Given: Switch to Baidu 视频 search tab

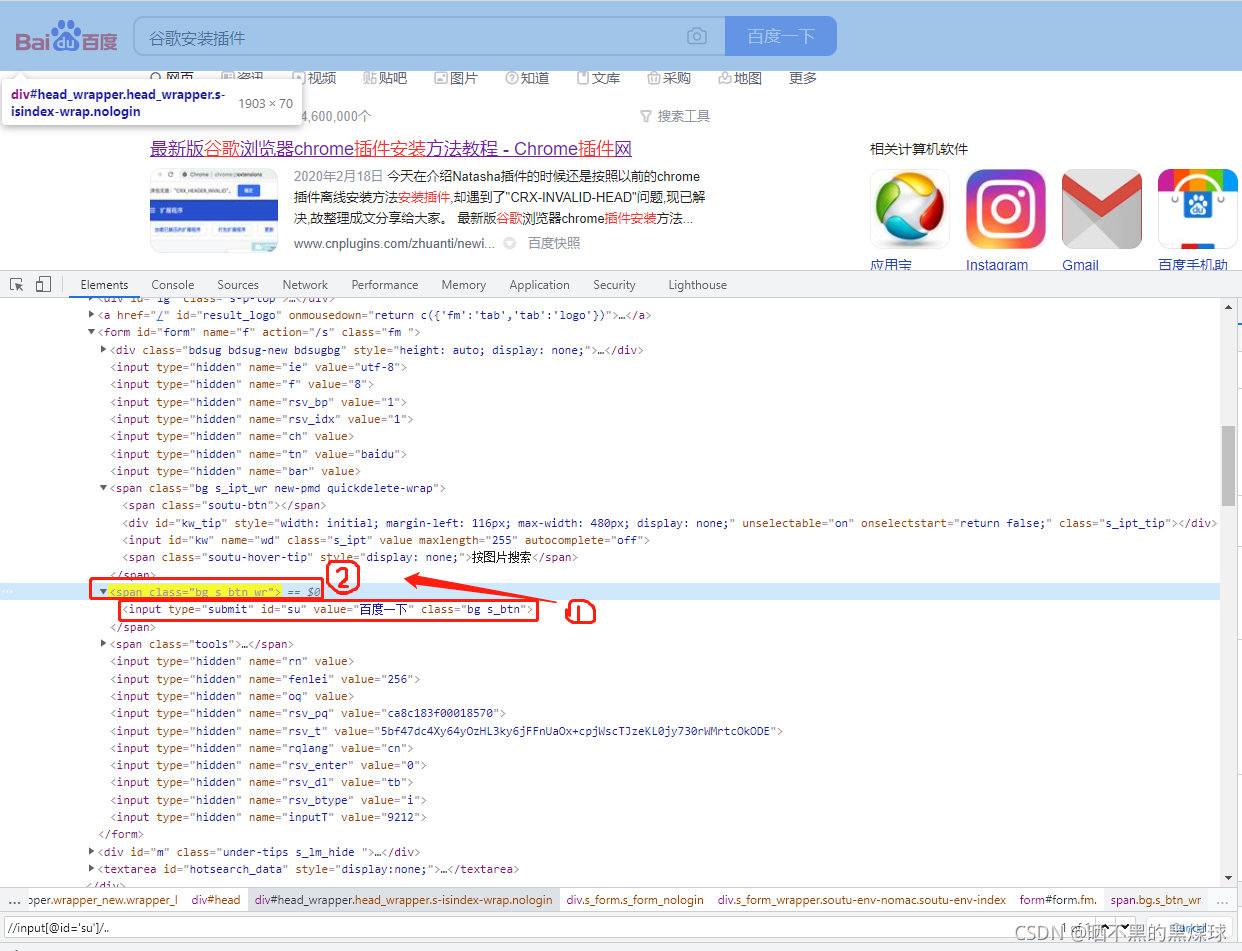Looking at the screenshot, I should point(314,78).
